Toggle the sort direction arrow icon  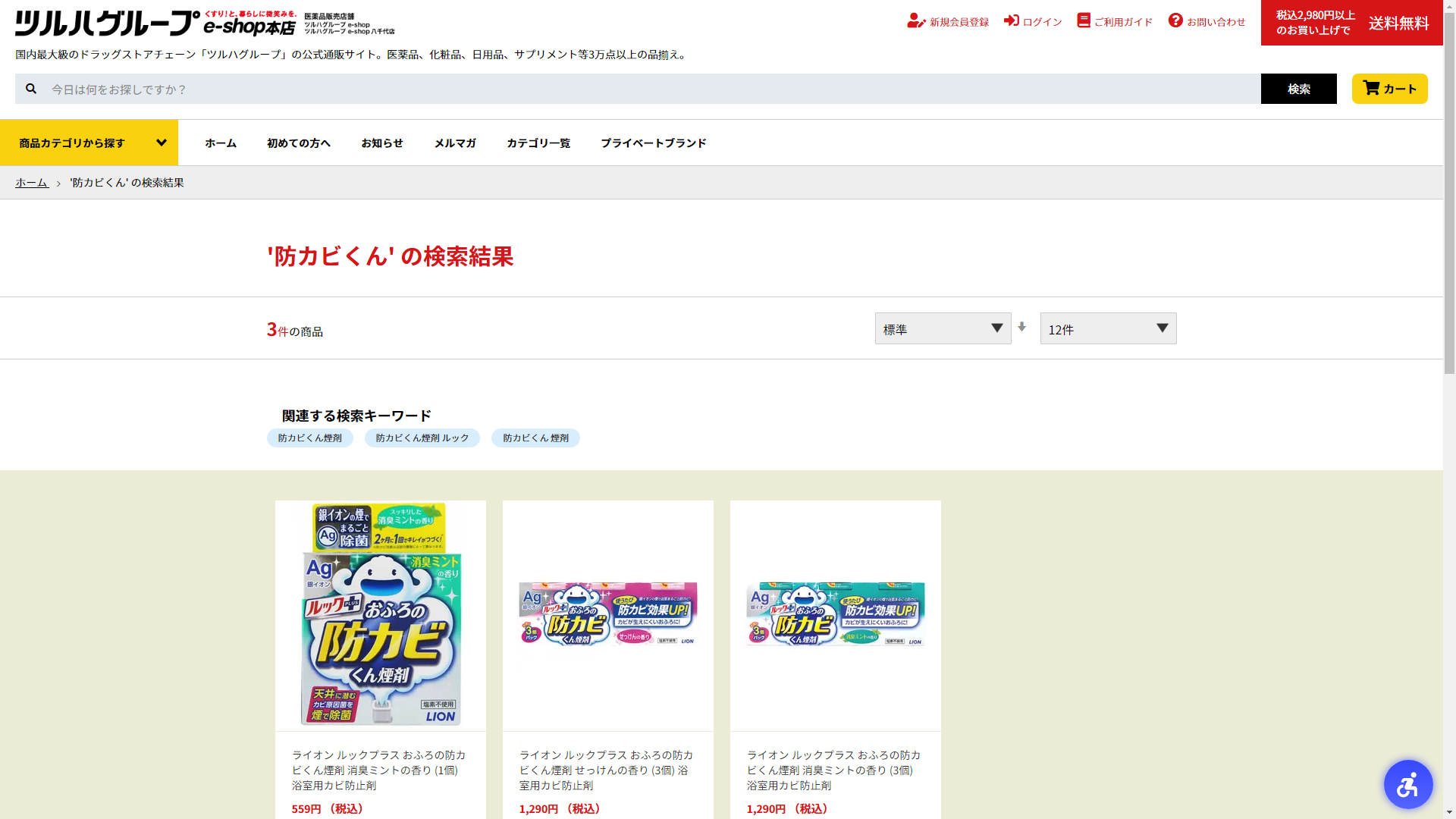1022,327
